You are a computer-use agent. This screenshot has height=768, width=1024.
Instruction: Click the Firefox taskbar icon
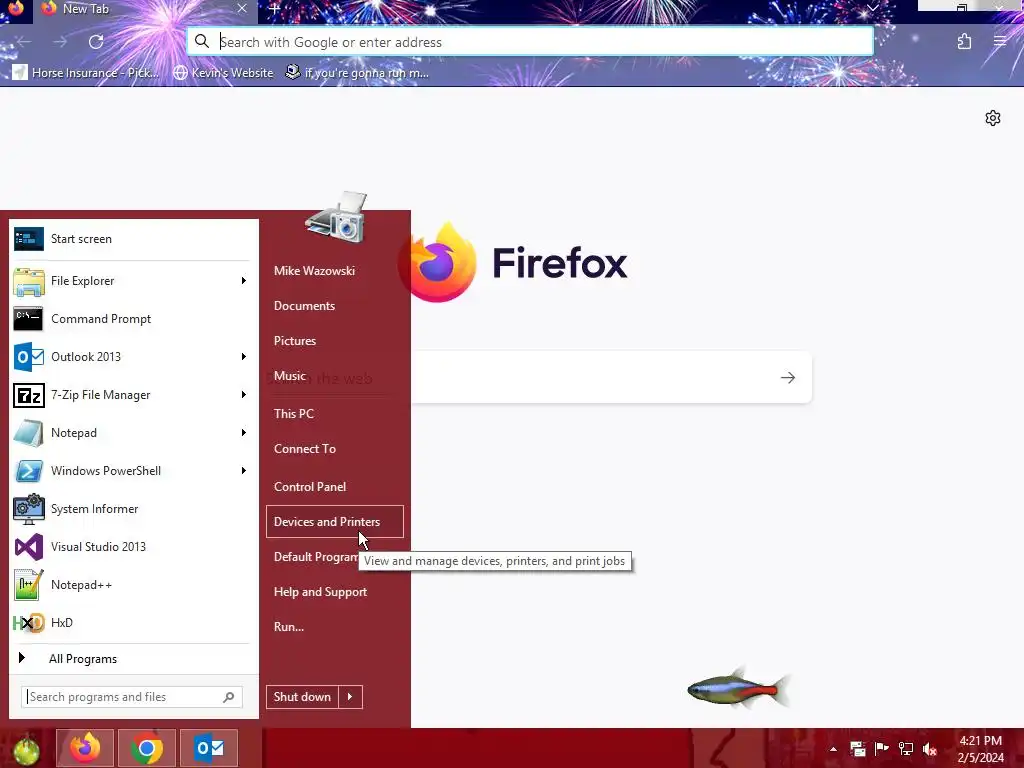[x=85, y=748]
